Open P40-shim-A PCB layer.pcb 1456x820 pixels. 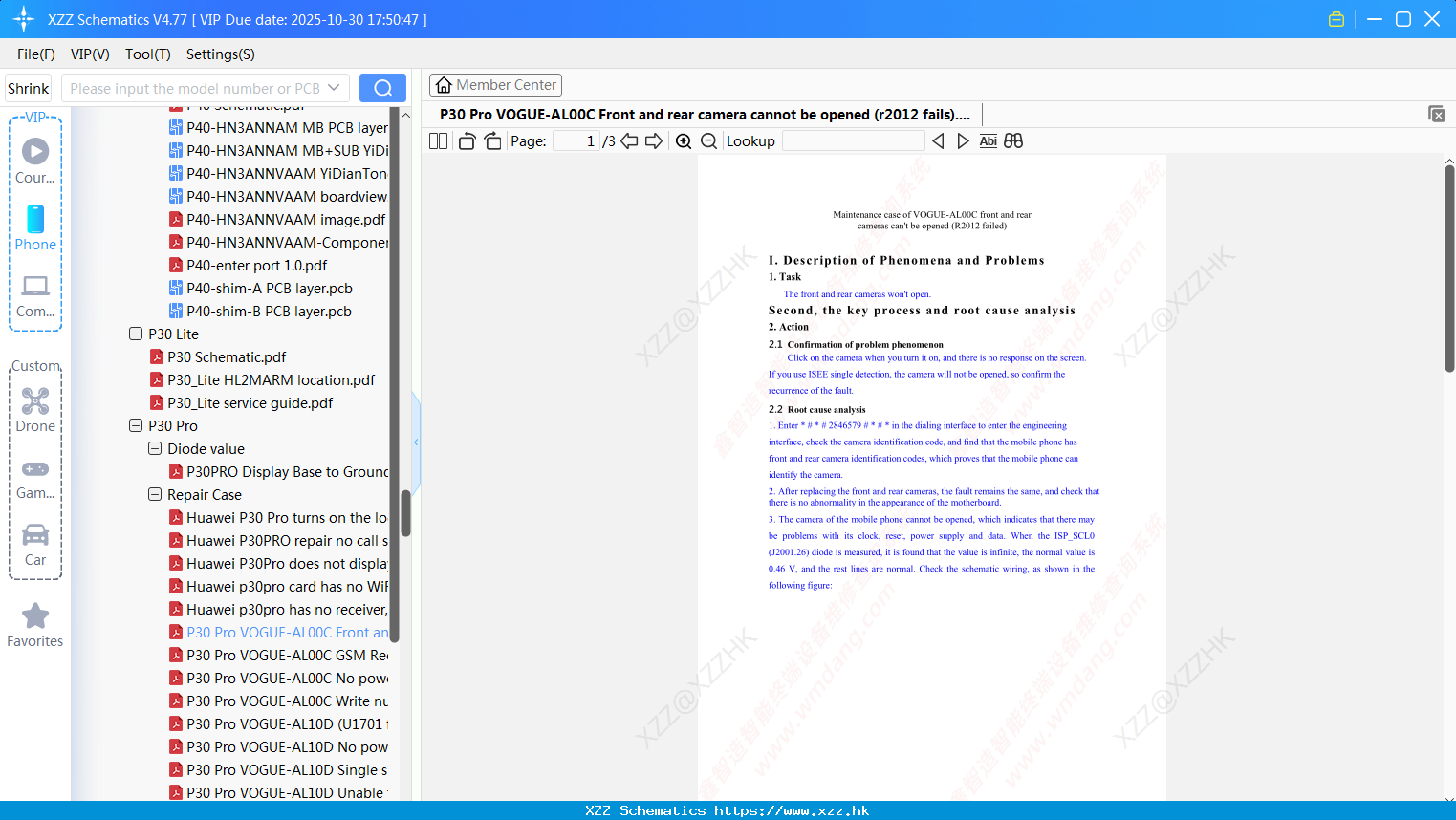pyautogui.click(x=261, y=288)
